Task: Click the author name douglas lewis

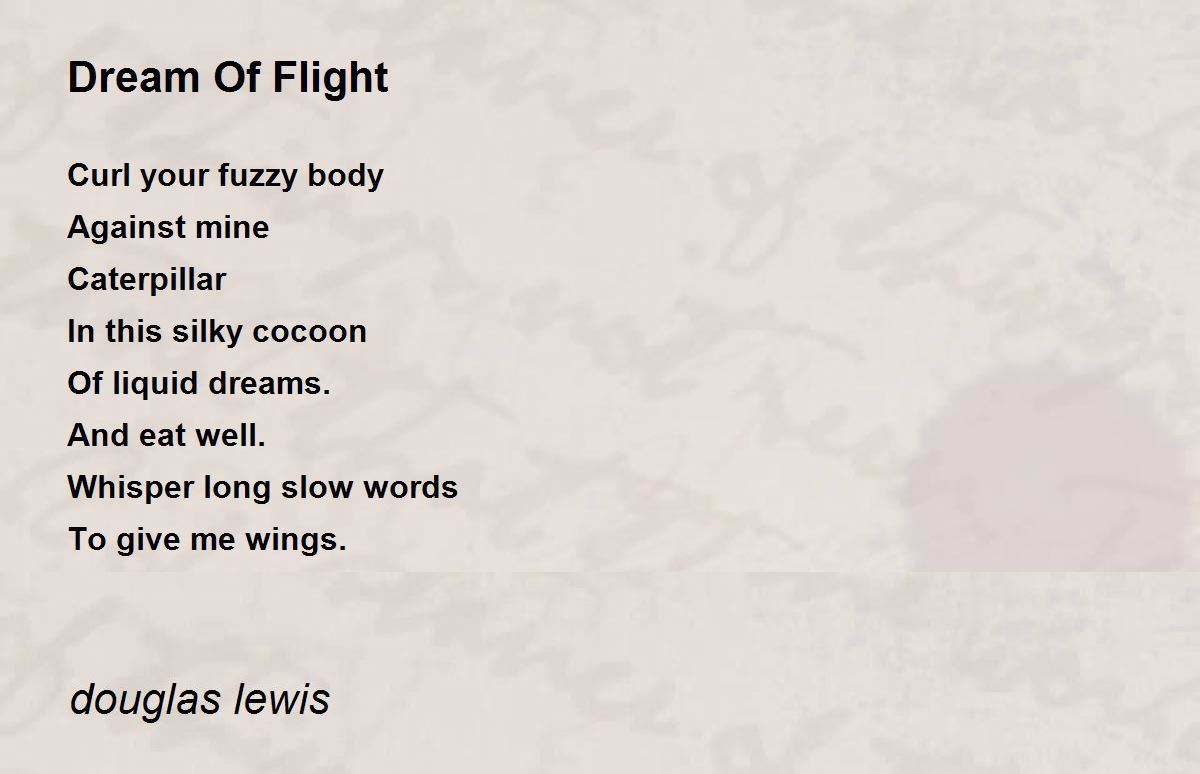Action: pos(200,699)
